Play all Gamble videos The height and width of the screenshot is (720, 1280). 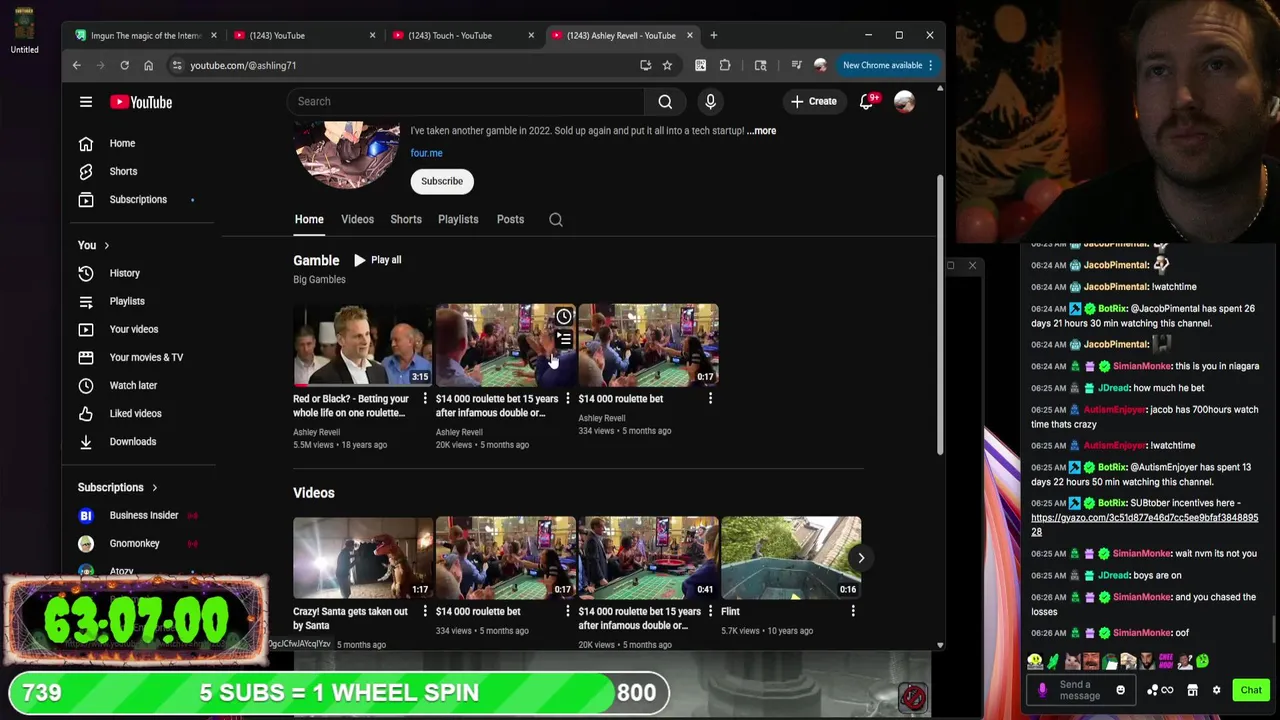377,260
